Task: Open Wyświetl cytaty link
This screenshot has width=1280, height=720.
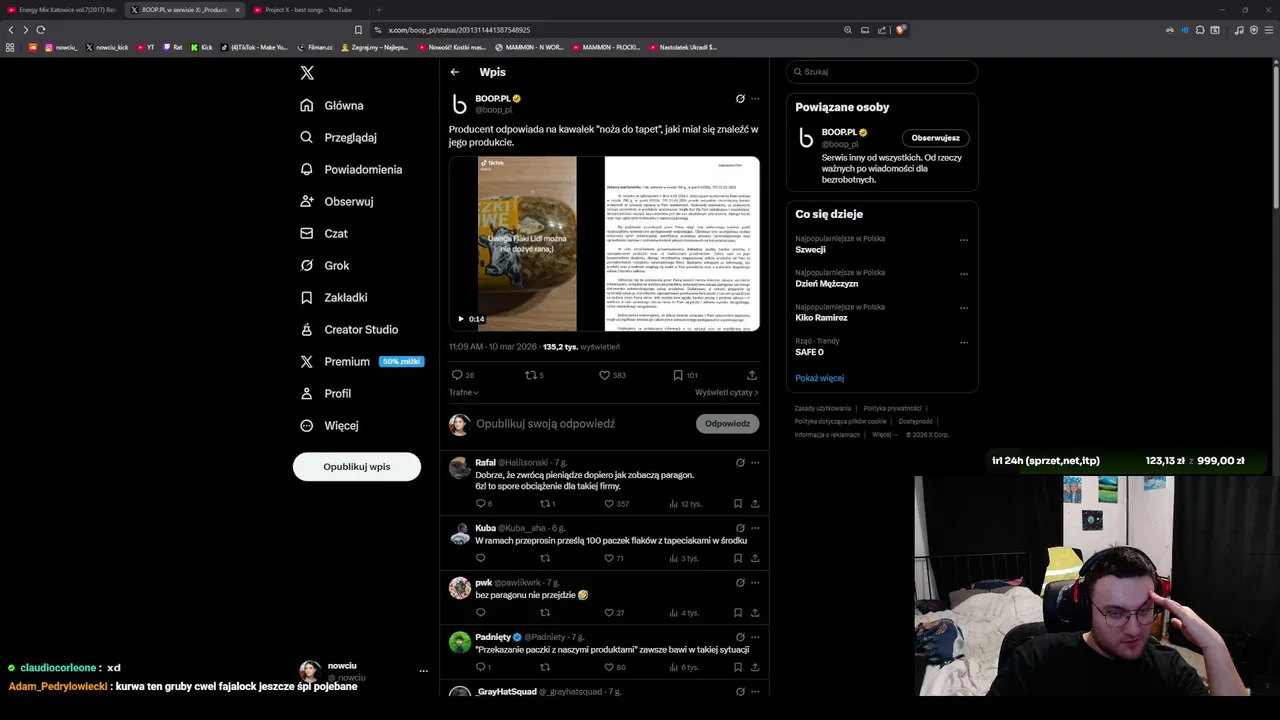Action: tap(727, 393)
